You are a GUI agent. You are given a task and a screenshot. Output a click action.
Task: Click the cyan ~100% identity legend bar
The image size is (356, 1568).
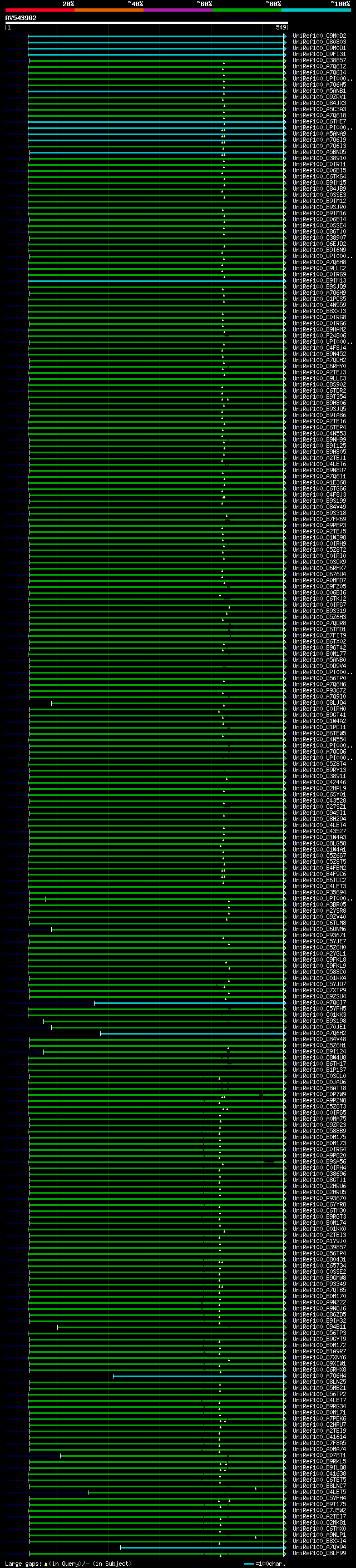coord(316,10)
